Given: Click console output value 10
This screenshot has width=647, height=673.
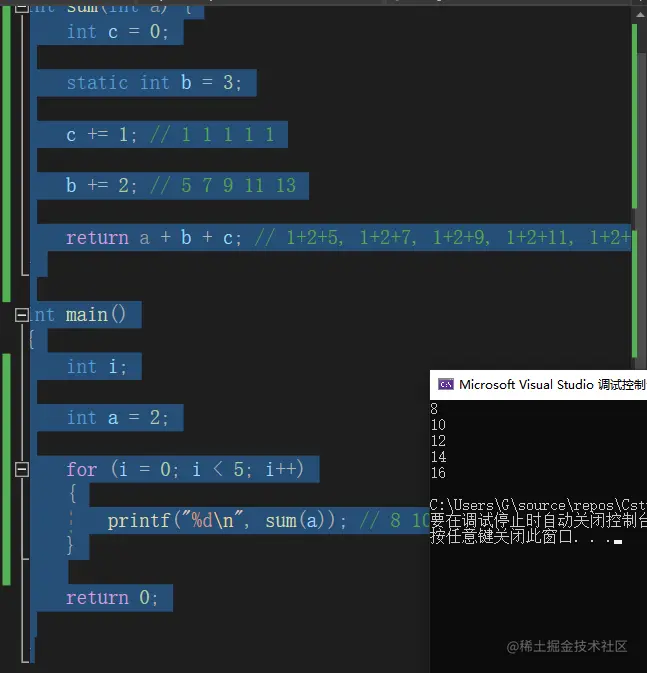Looking at the screenshot, I should pyautogui.click(x=438, y=425).
